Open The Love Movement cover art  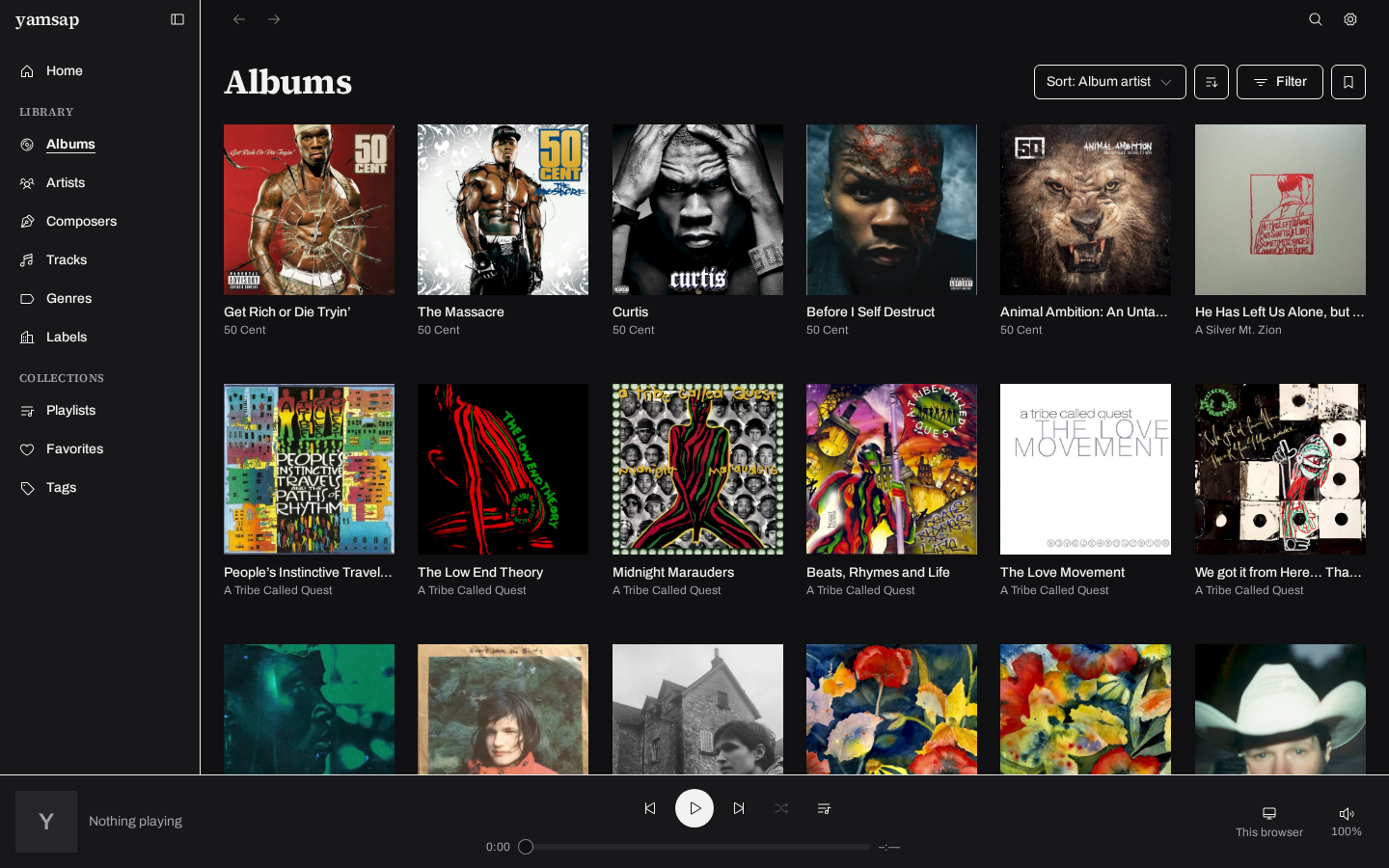click(x=1085, y=470)
